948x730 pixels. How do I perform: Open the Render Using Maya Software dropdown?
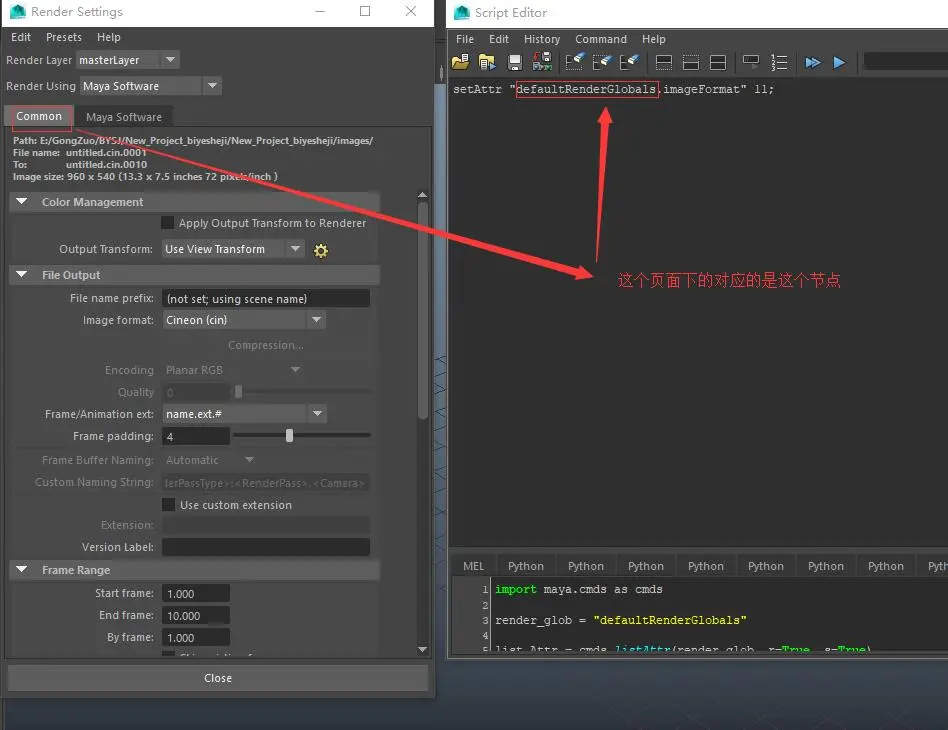(x=151, y=86)
